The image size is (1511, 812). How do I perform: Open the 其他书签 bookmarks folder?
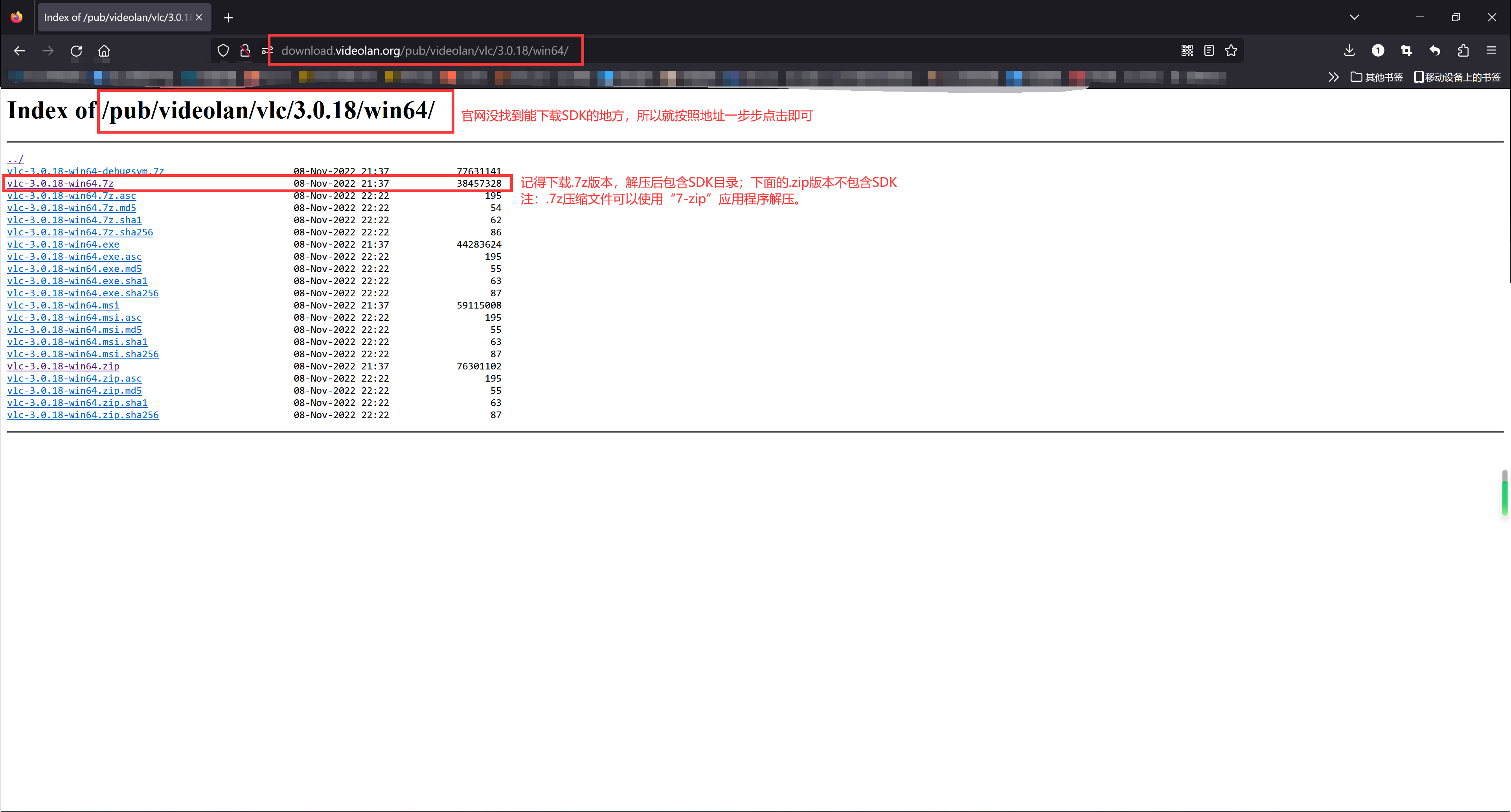coord(1377,77)
